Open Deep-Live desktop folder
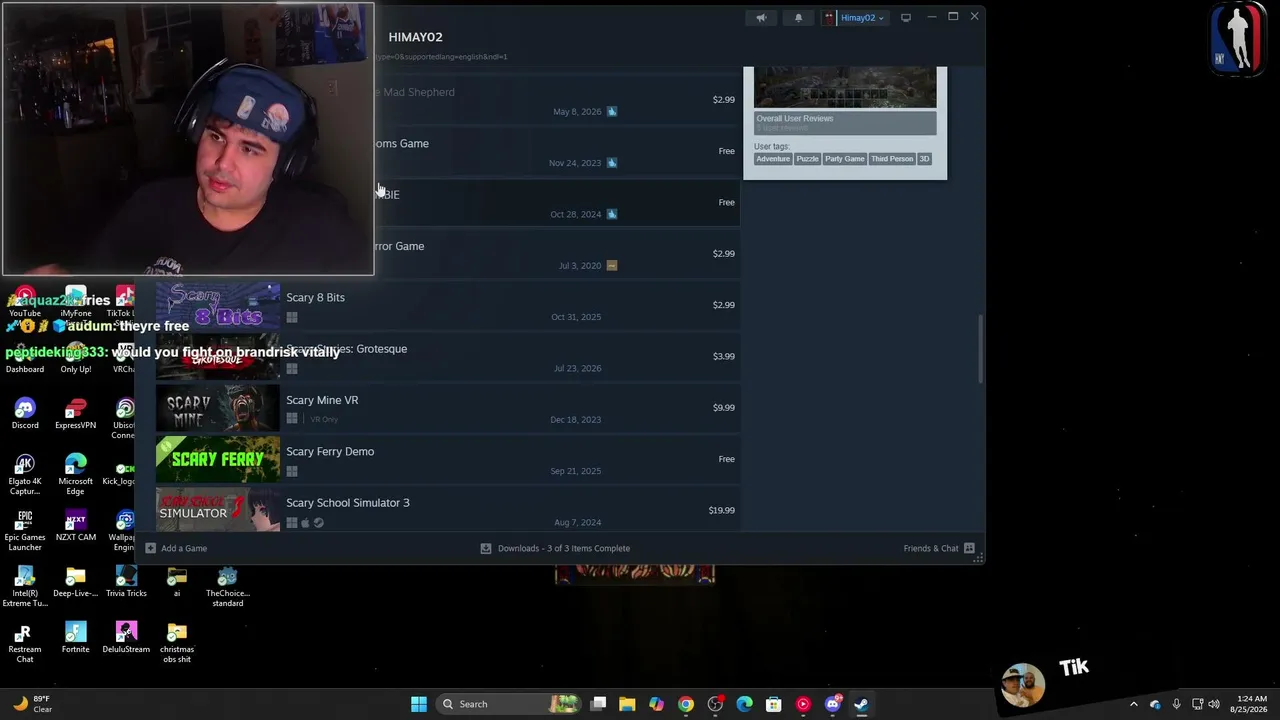Image resolution: width=1280 pixels, height=720 pixels. [75, 582]
